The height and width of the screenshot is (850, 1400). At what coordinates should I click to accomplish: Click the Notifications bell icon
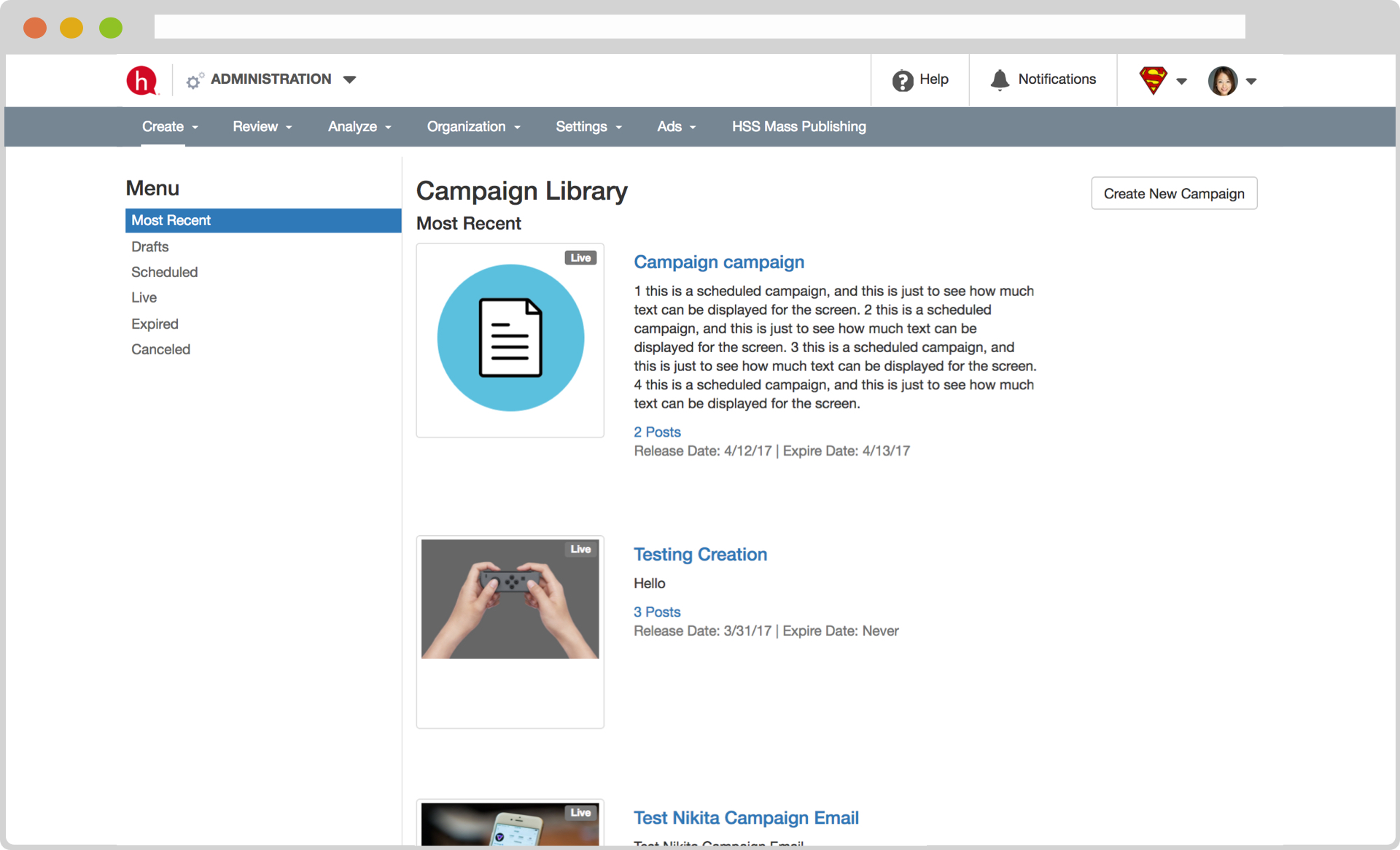coord(1000,79)
